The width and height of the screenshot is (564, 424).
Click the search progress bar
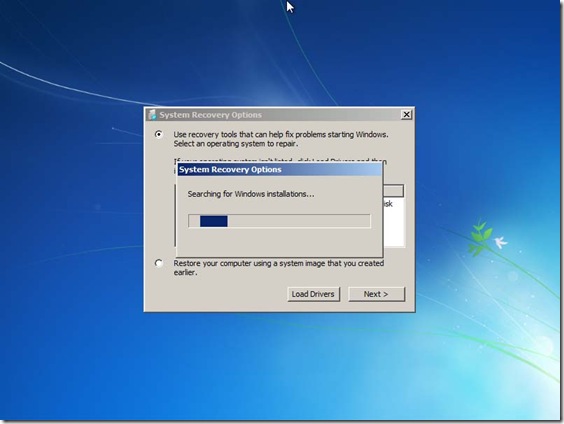(x=279, y=221)
